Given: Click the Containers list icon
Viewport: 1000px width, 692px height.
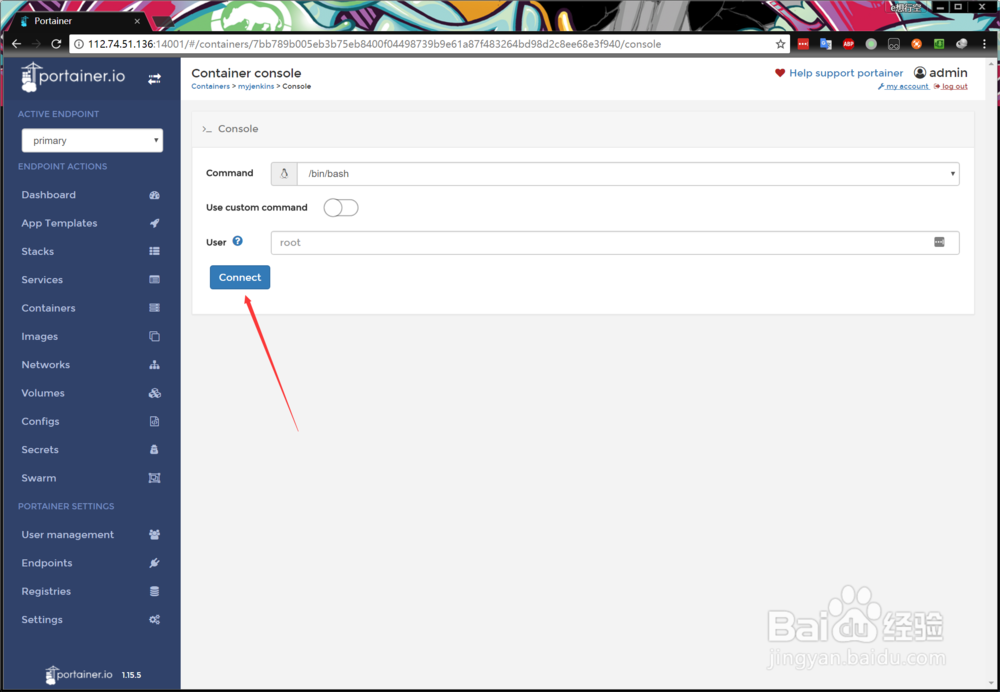Looking at the screenshot, I should (x=155, y=307).
